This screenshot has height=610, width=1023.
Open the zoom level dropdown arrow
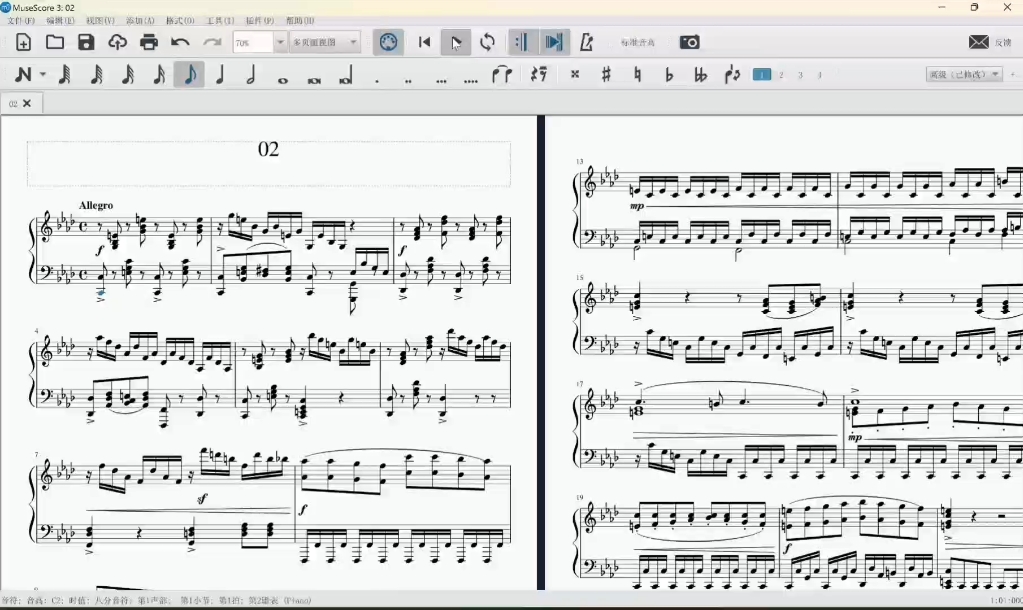[x=280, y=42]
